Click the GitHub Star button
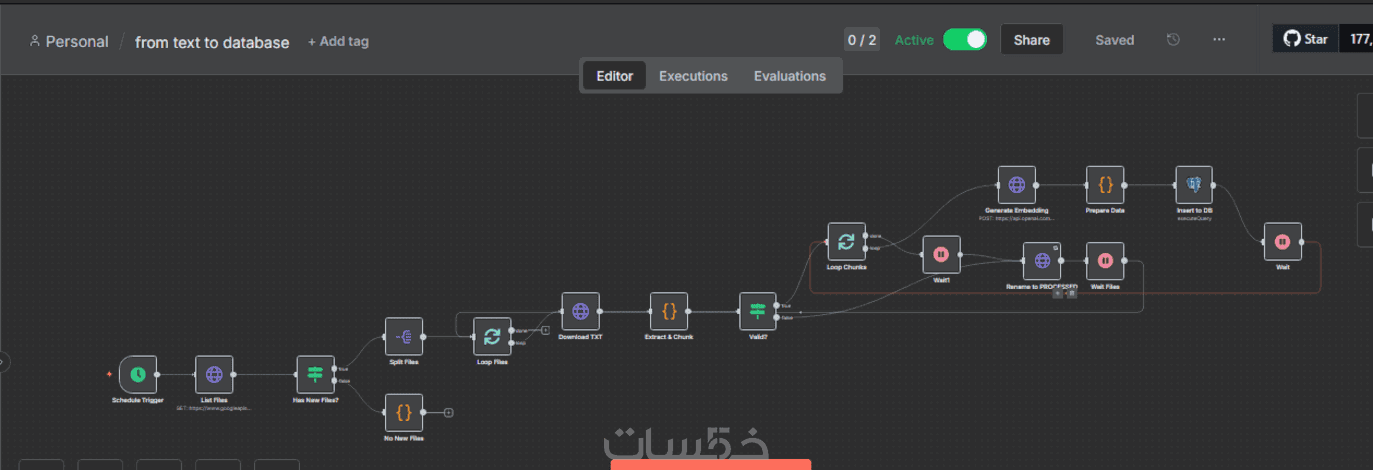 [1305, 39]
